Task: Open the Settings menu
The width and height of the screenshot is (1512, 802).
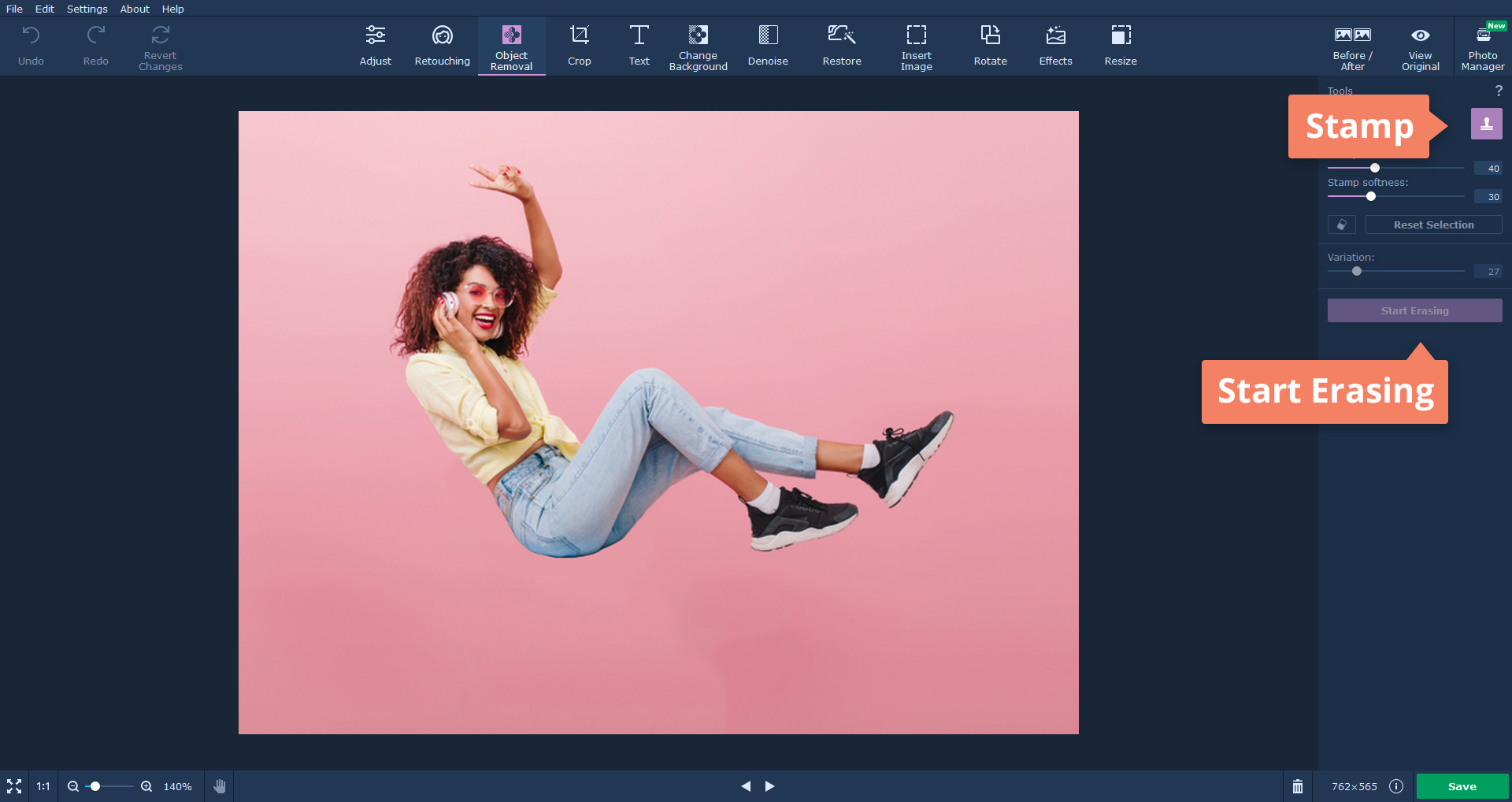Action: point(87,9)
